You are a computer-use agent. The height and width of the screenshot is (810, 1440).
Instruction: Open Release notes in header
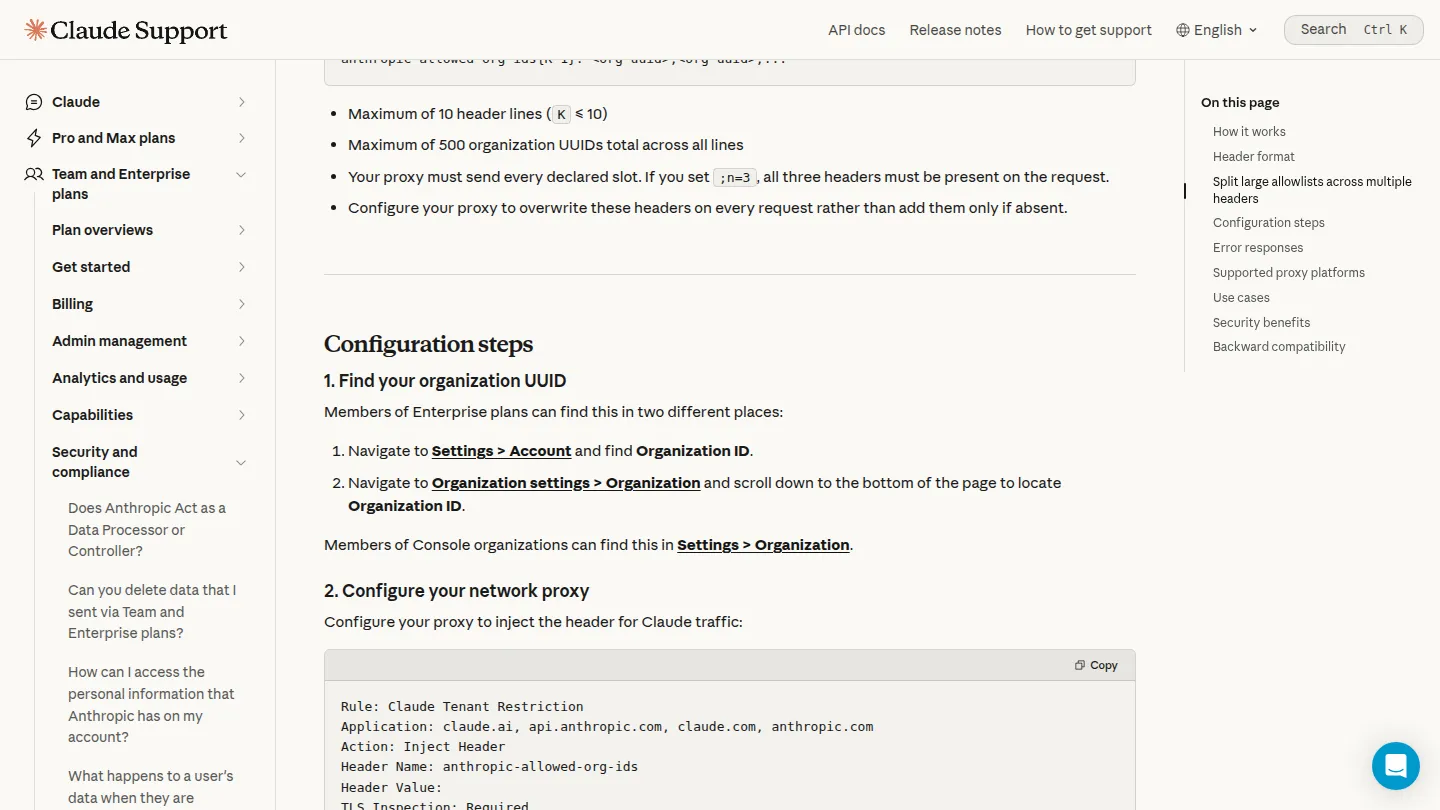955,30
